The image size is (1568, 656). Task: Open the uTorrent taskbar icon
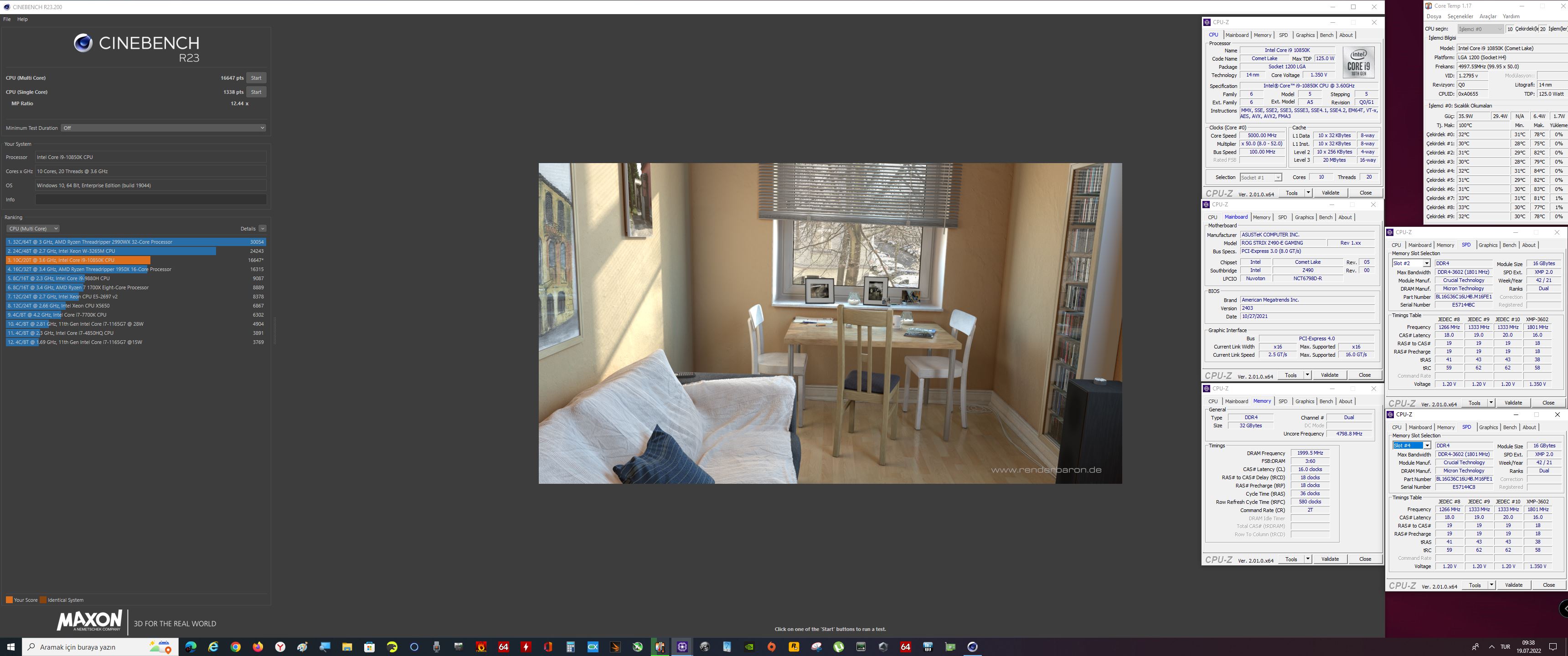pos(839,647)
